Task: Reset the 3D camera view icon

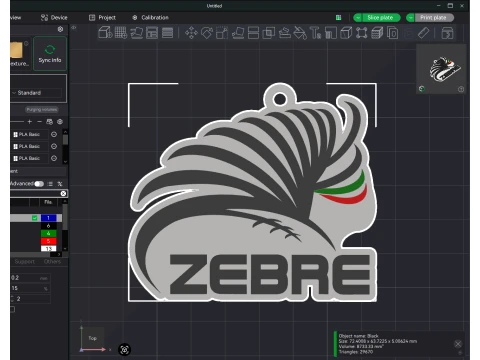Action: point(125,349)
